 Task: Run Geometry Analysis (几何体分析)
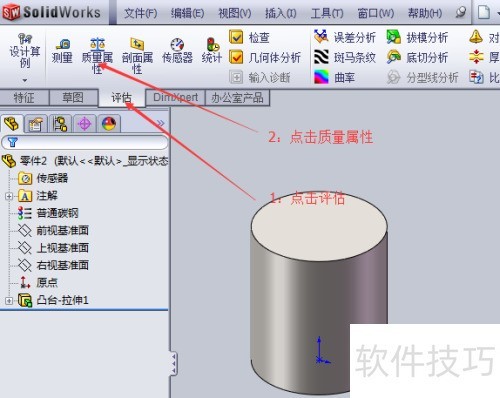pos(265,57)
